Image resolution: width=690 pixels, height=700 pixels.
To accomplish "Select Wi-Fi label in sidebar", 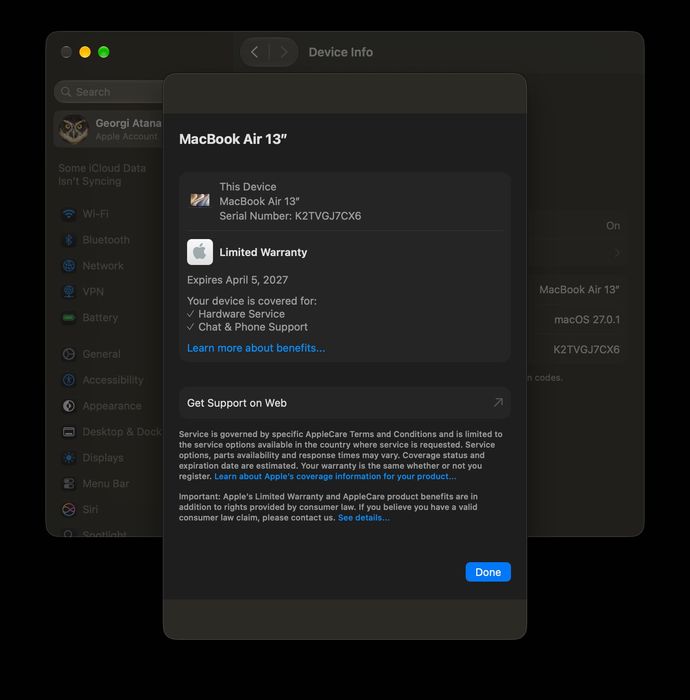I will click(96, 214).
